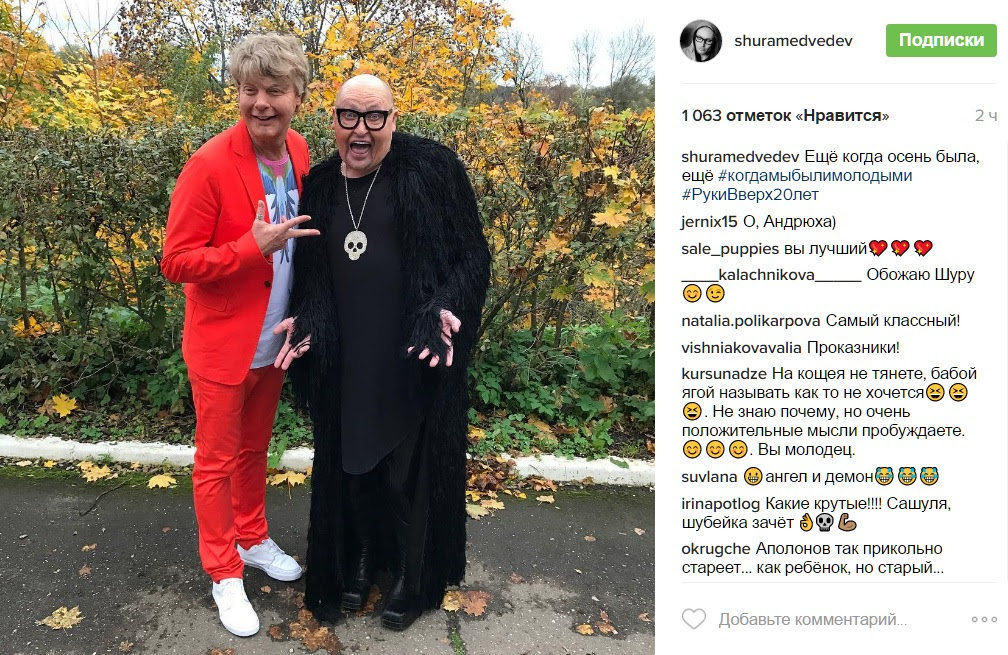
Task: Open commenter okrugche profile
Action: [716, 549]
